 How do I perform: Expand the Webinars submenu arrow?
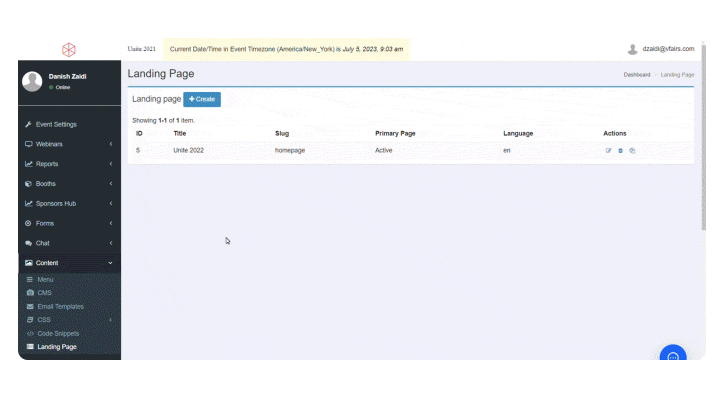(111, 144)
